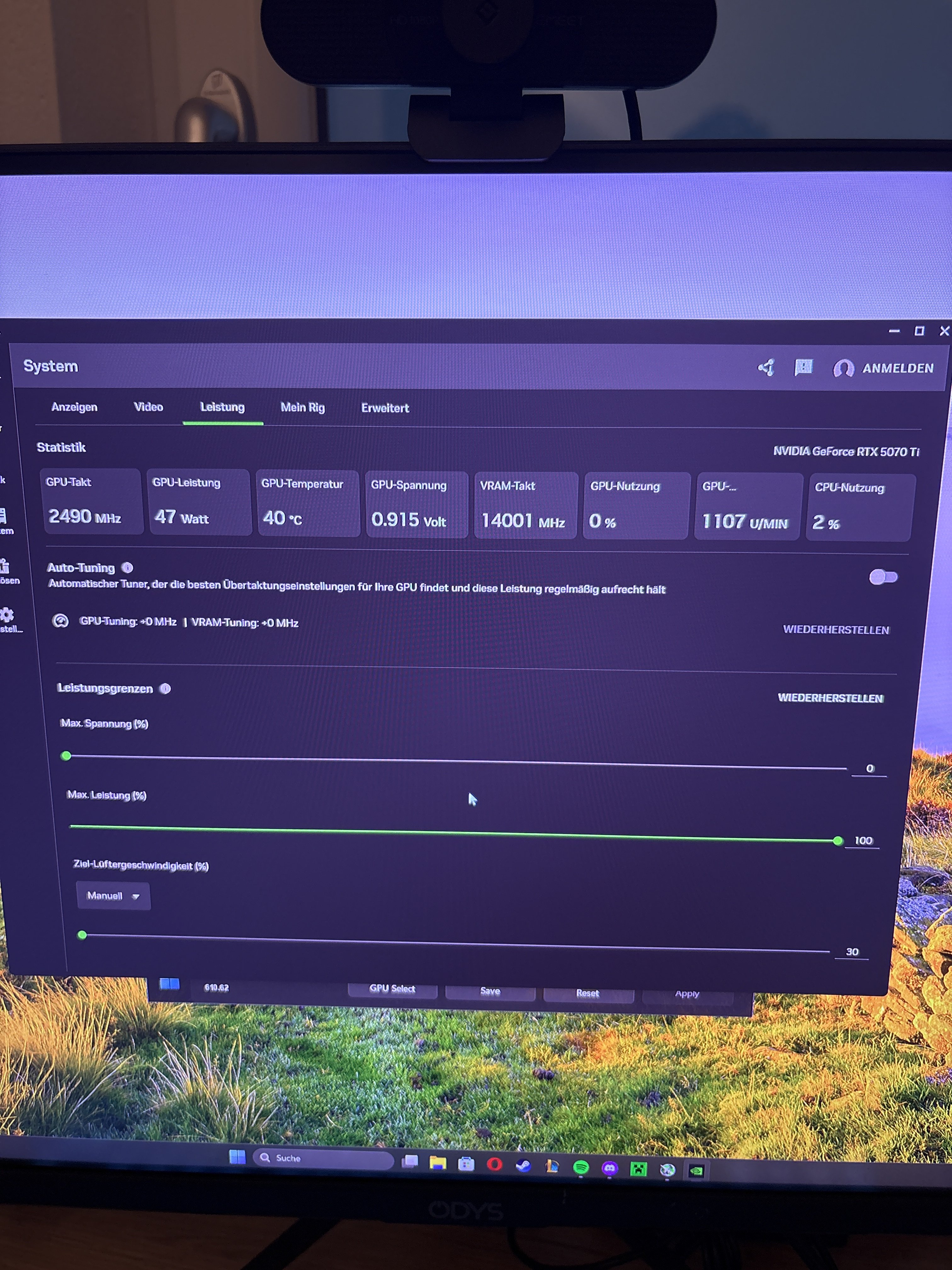Image resolution: width=952 pixels, height=1270 pixels.
Task: Click the GPU-Temperatur 40 °C card
Action: [x=309, y=504]
